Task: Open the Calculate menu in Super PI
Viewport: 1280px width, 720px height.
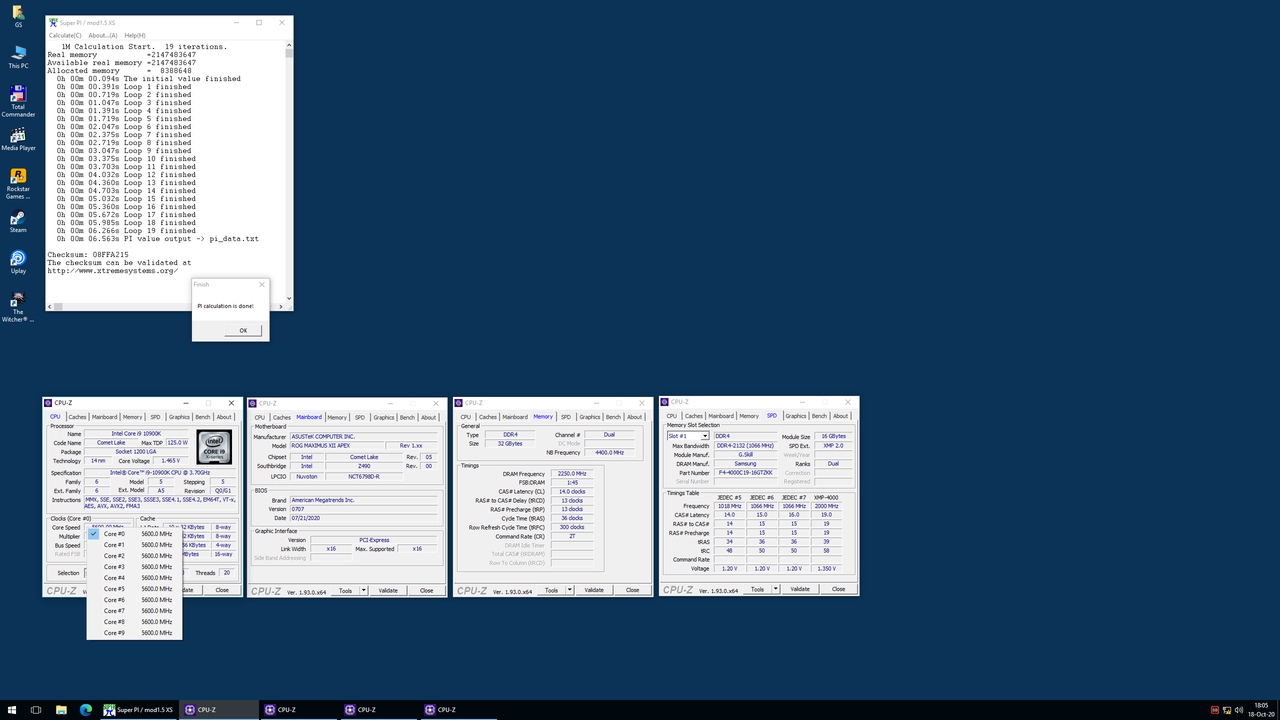Action: [x=65, y=35]
